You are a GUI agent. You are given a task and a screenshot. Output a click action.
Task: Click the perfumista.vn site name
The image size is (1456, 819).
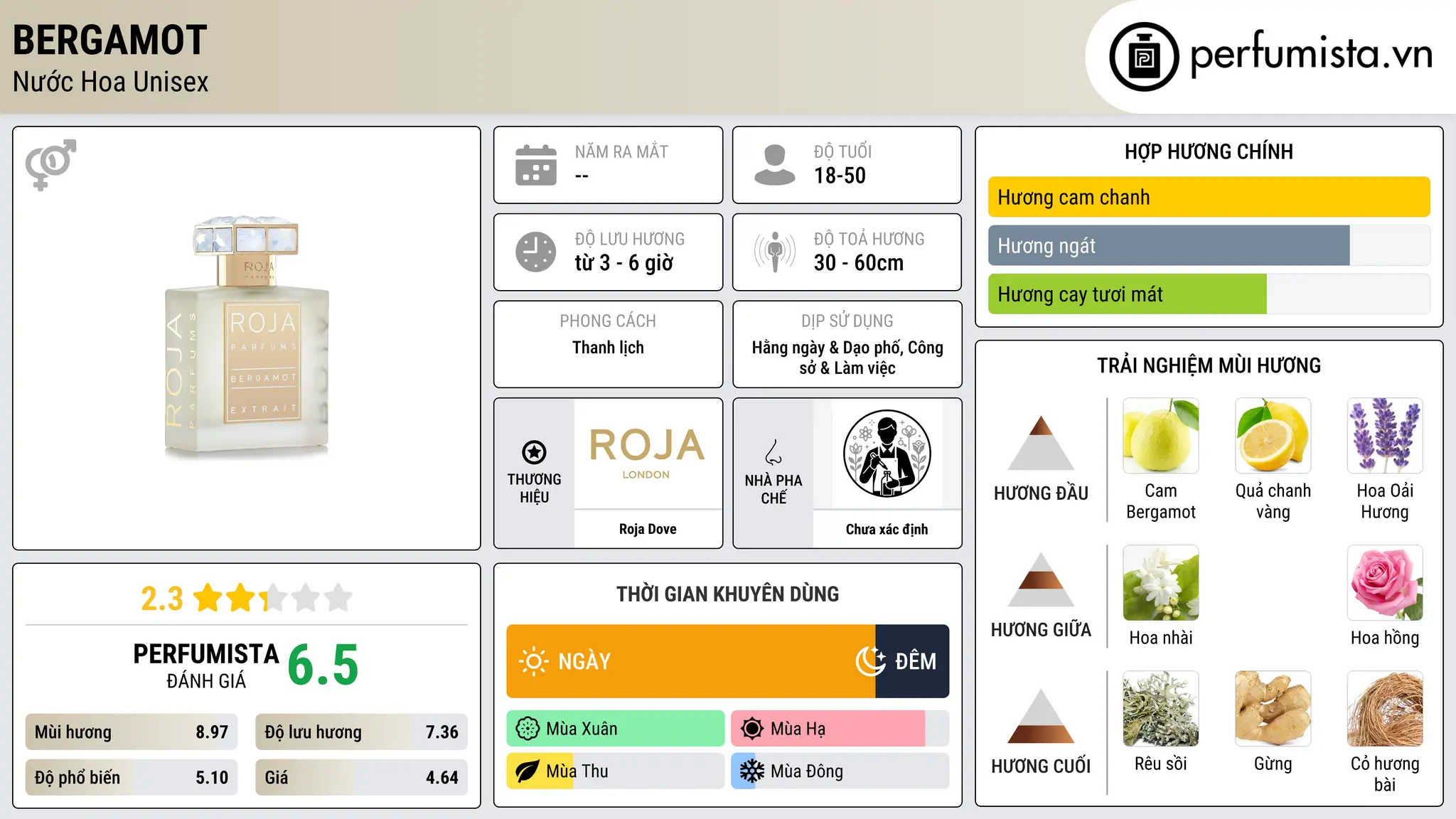click(x=1311, y=55)
